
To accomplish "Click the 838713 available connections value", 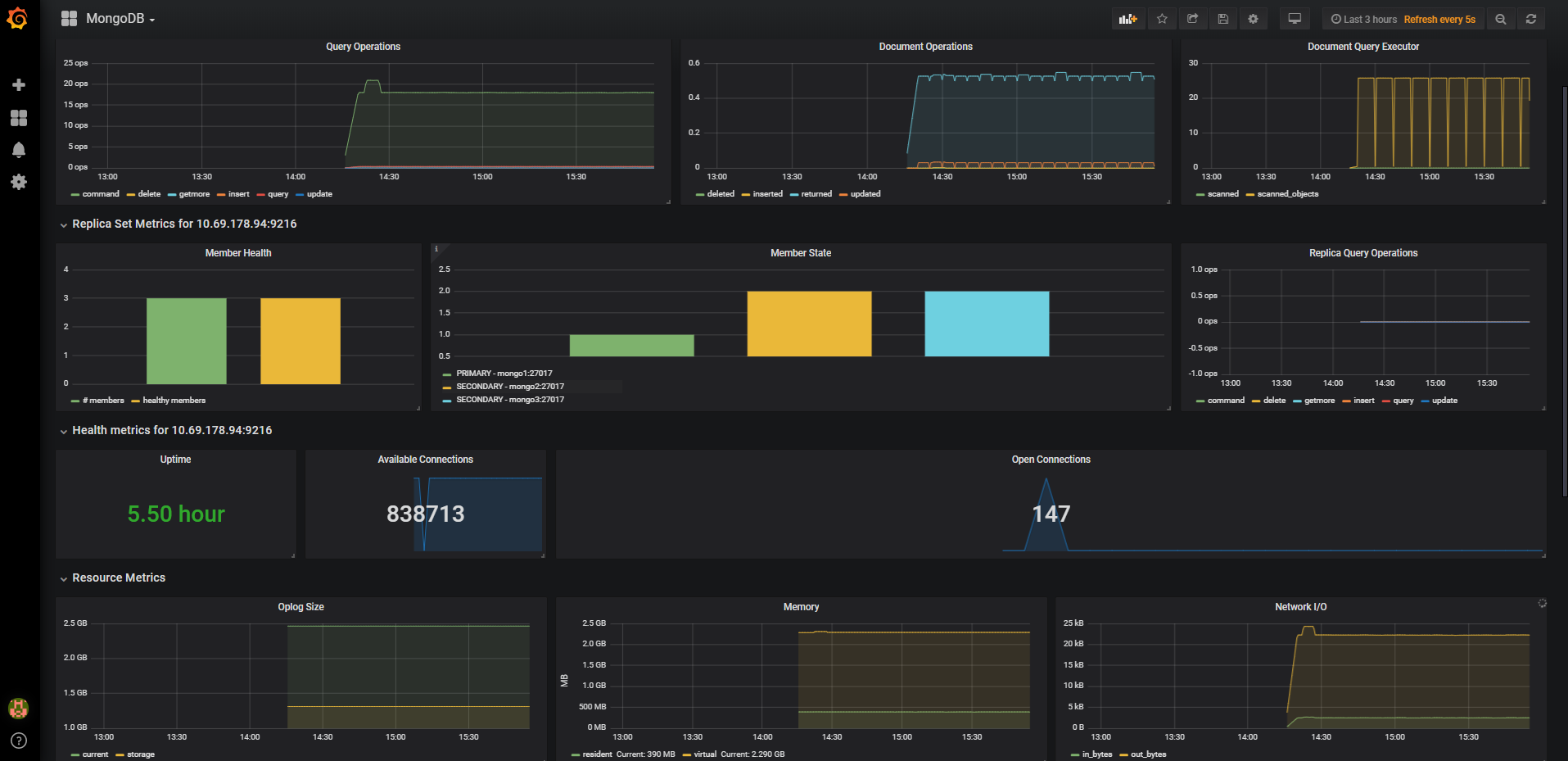I will [426, 514].
